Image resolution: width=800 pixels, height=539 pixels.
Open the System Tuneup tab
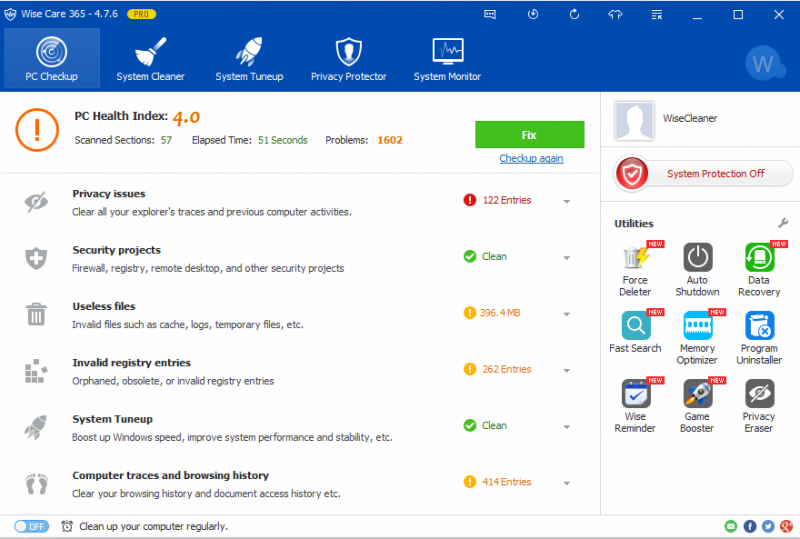(x=249, y=58)
